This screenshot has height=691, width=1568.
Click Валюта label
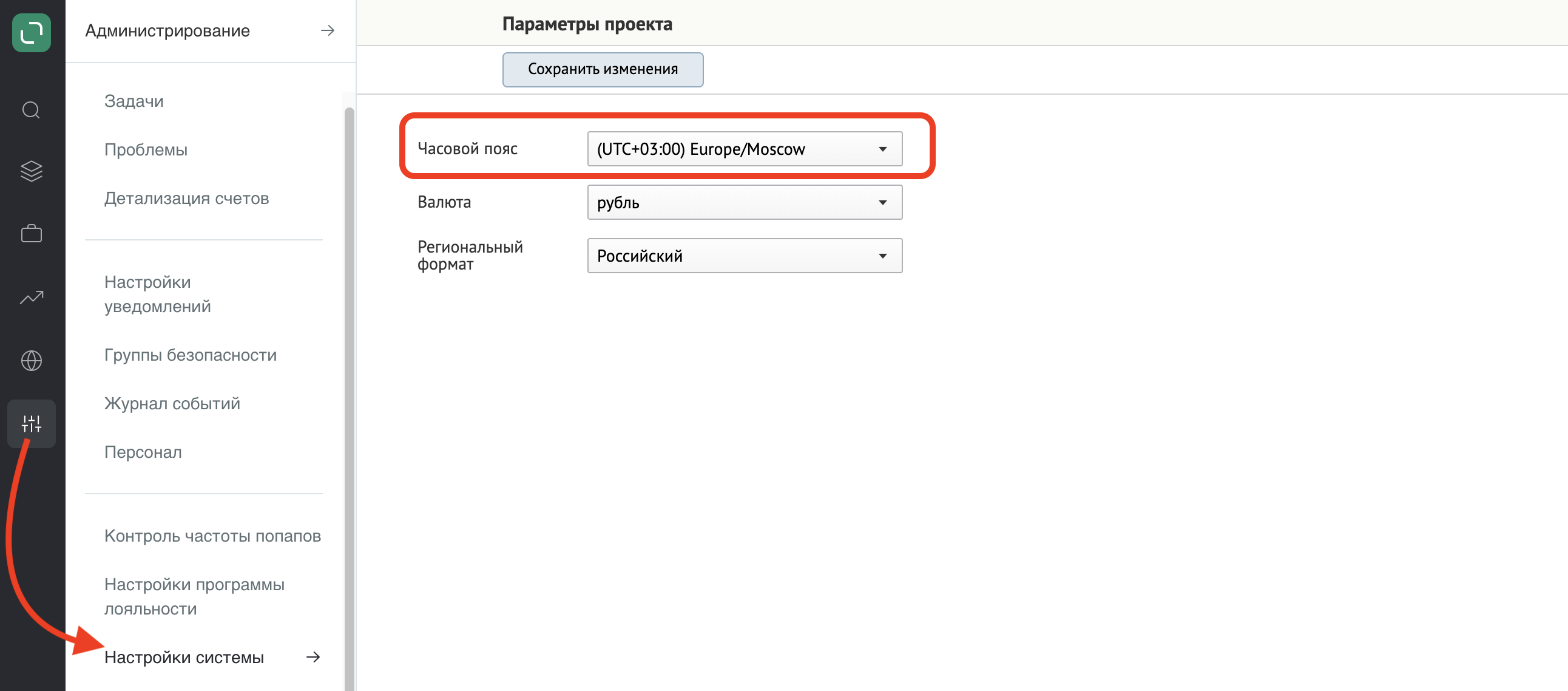pyautogui.click(x=444, y=202)
